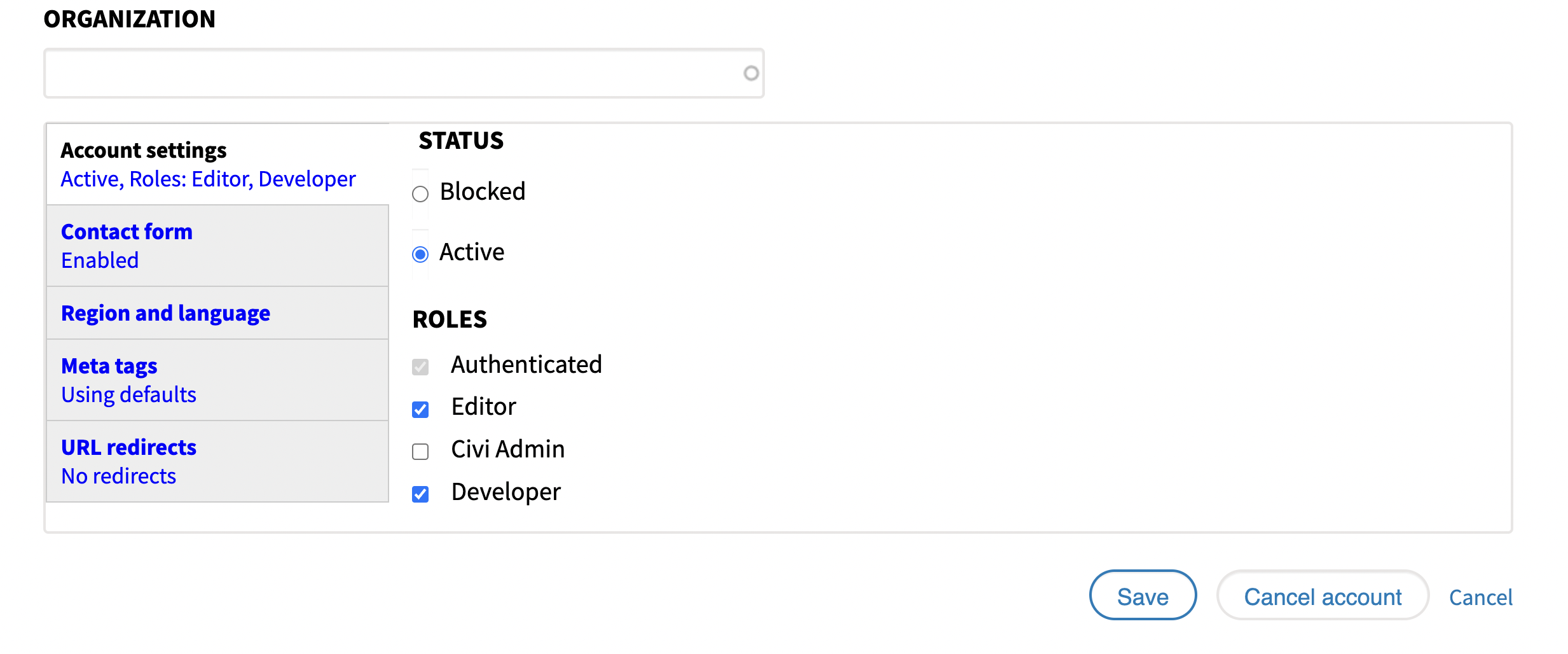Open the Contact form settings tab
The width and height of the screenshot is (1568, 654).
[127, 232]
